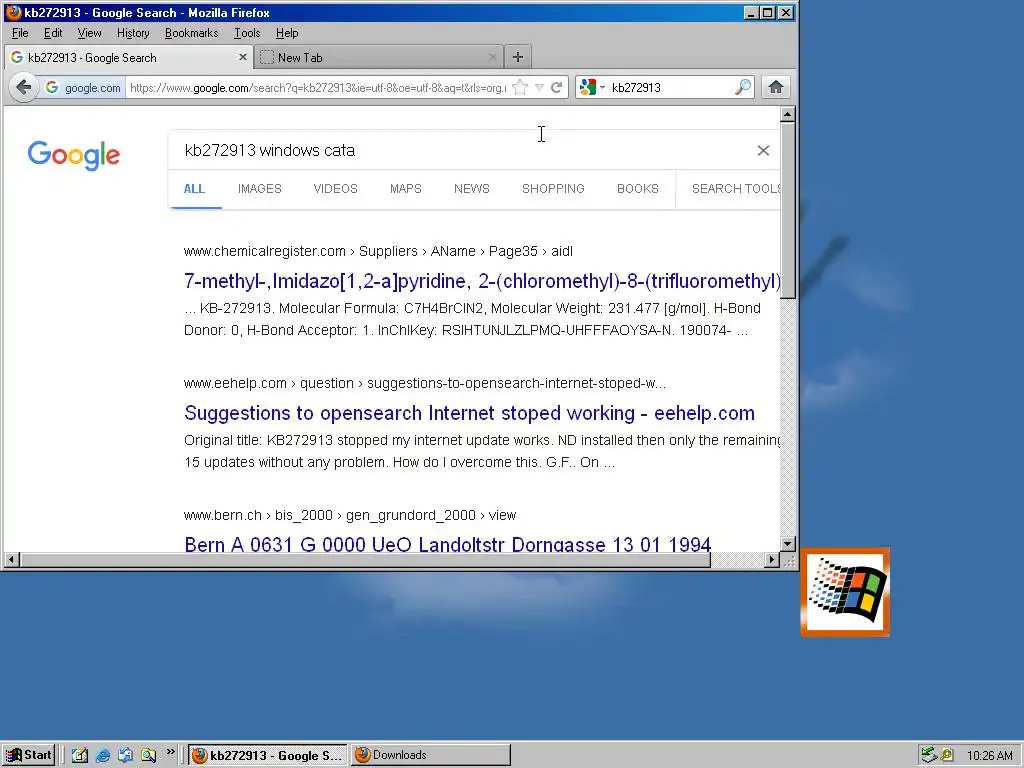Switch to Downloads window in taskbar

pos(431,755)
